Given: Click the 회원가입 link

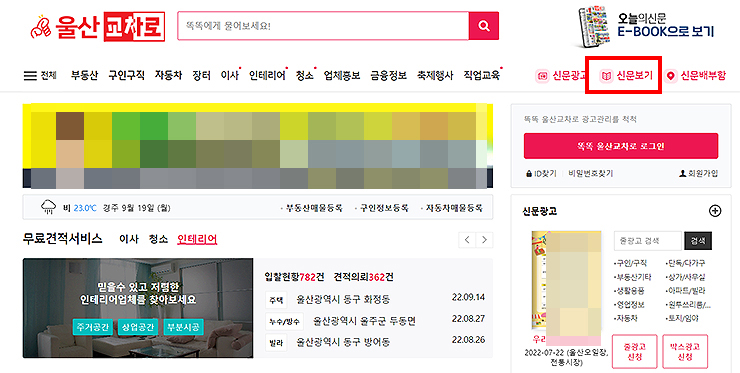Looking at the screenshot, I should click(x=703, y=174).
